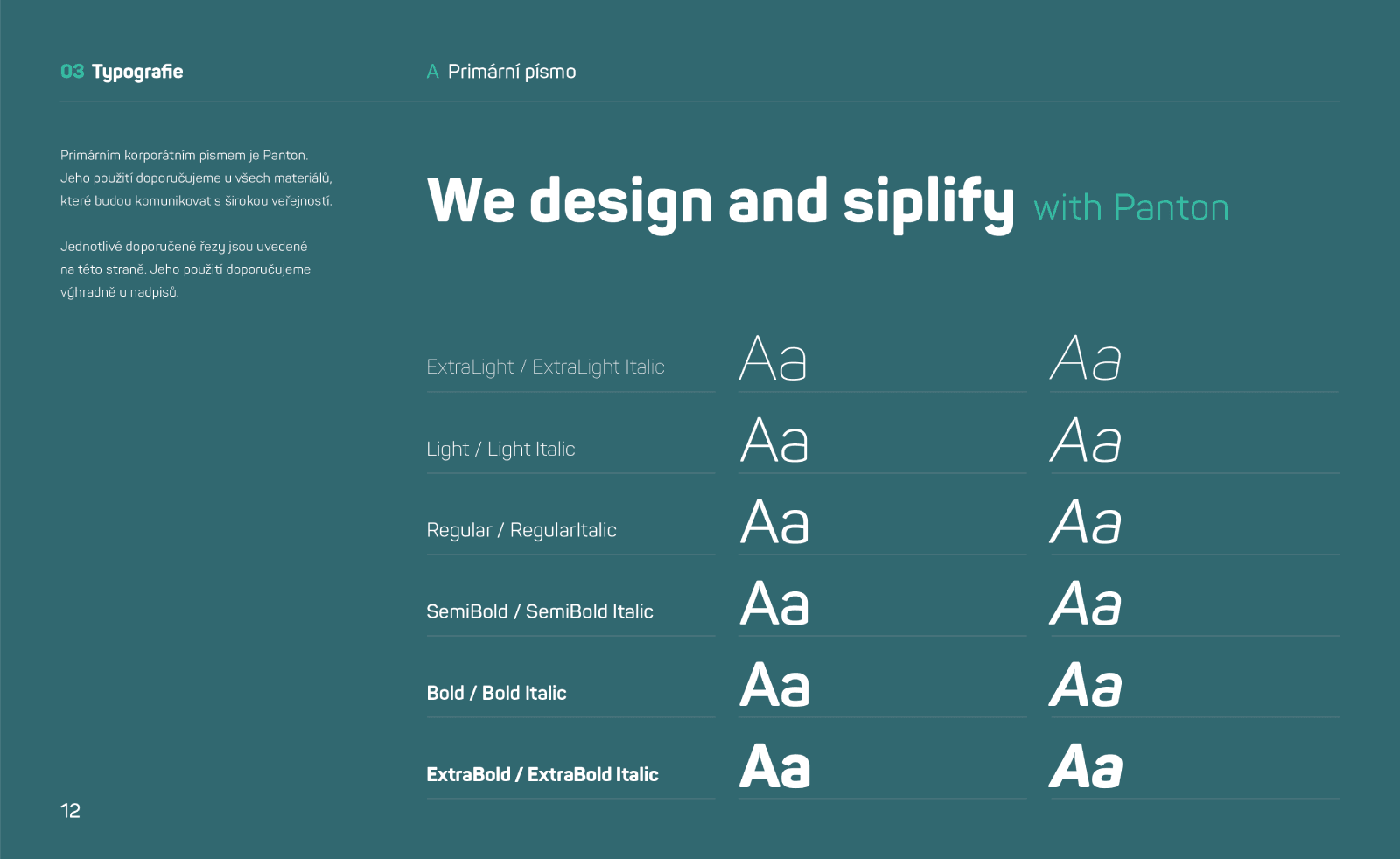1400x859 pixels.
Task: Select the italic Light "Aa" specimen
Action: (x=1086, y=440)
